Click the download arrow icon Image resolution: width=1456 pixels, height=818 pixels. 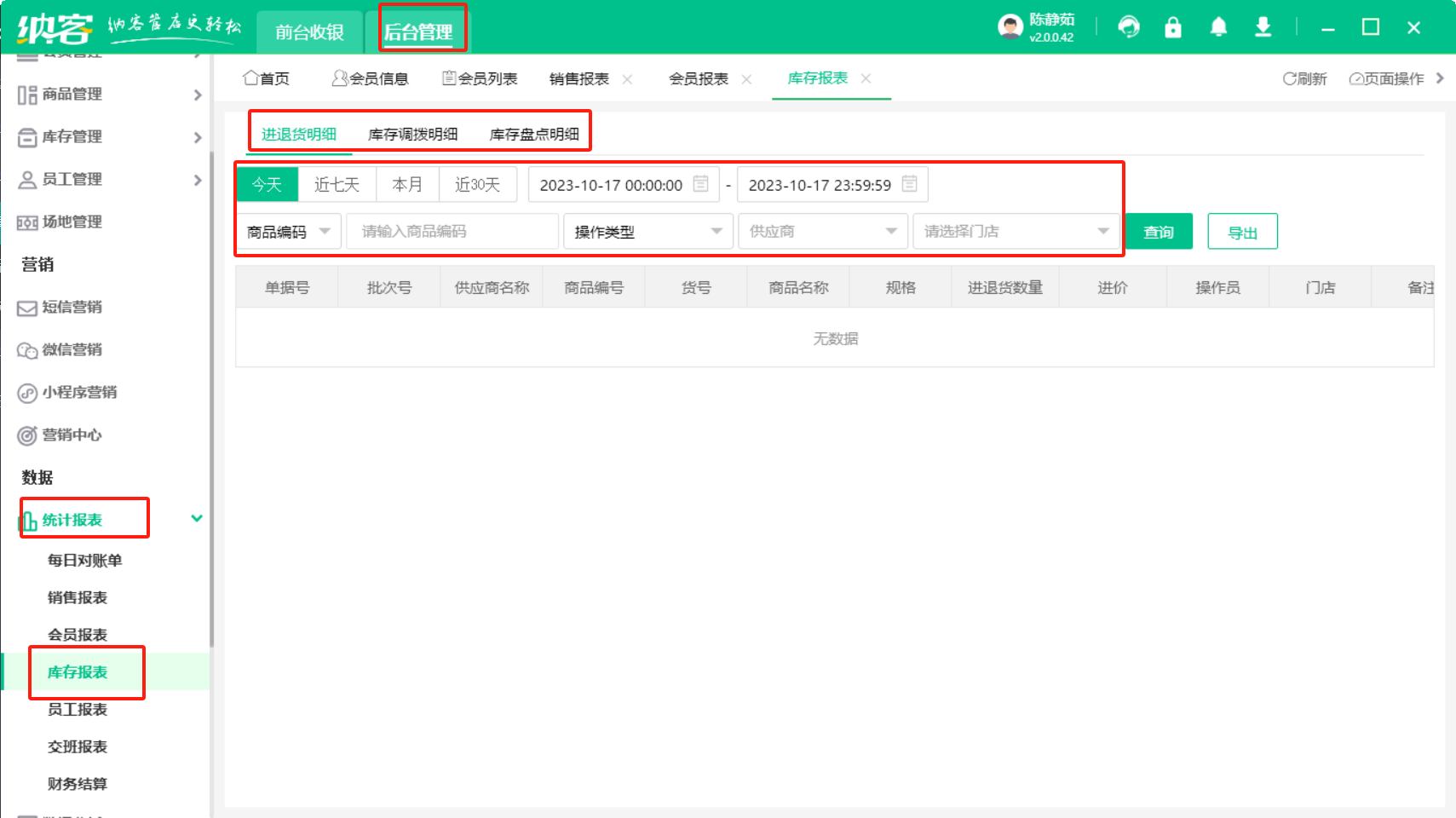(x=1263, y=27)
